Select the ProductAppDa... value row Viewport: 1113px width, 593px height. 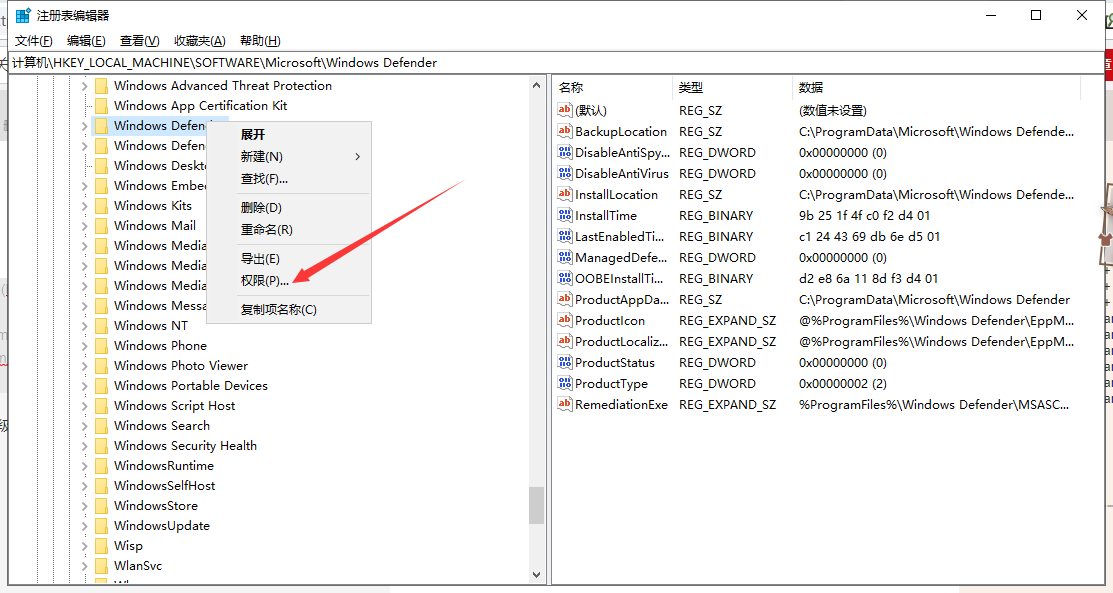[x=816, y=300]
